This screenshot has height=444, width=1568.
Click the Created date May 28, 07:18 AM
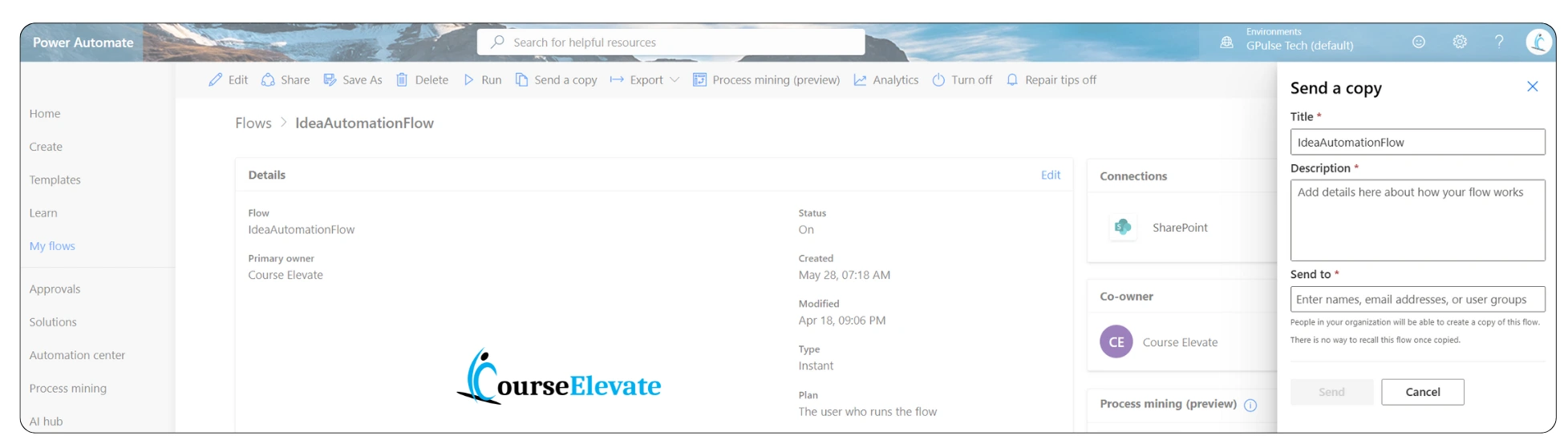coord(845,275)
